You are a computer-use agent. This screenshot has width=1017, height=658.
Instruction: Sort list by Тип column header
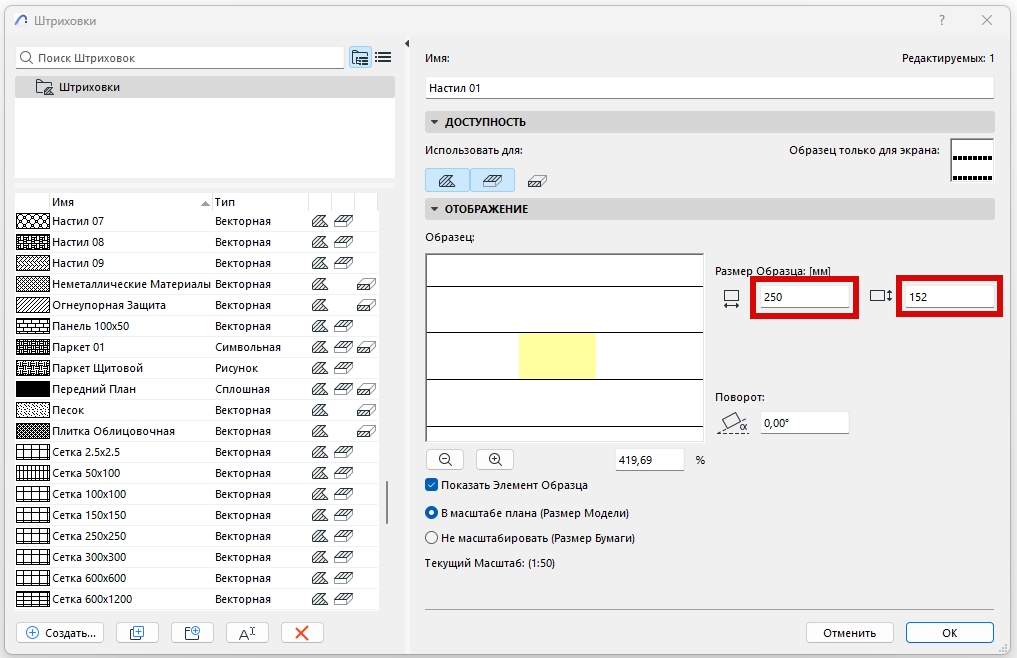[x=260, y=202]
